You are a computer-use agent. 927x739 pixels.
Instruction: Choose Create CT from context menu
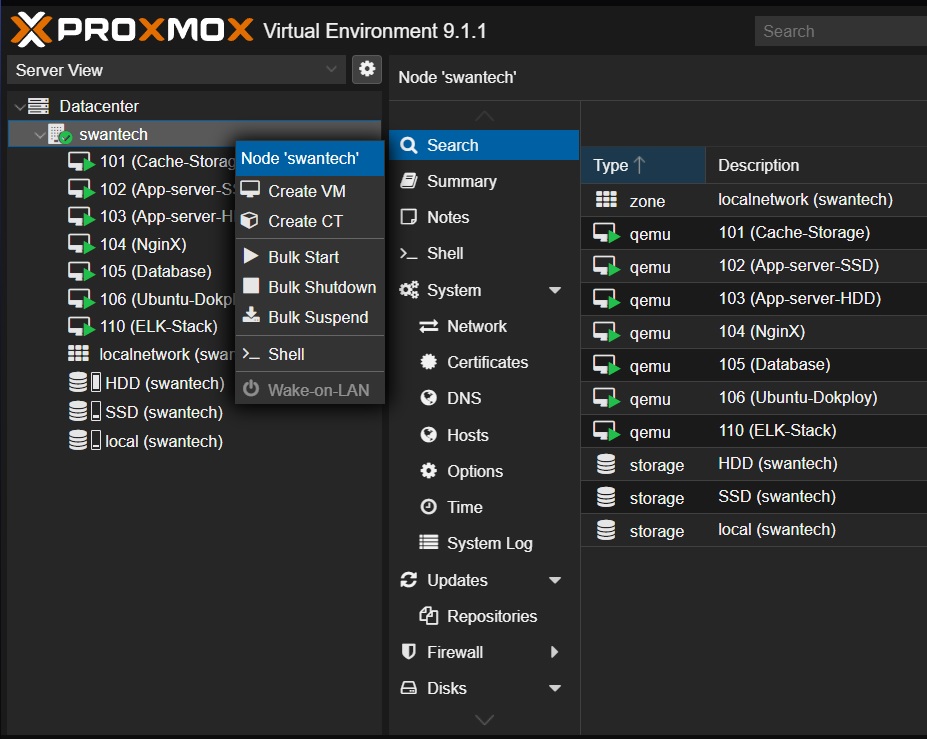pyautogui.click(x=310, y=221)
